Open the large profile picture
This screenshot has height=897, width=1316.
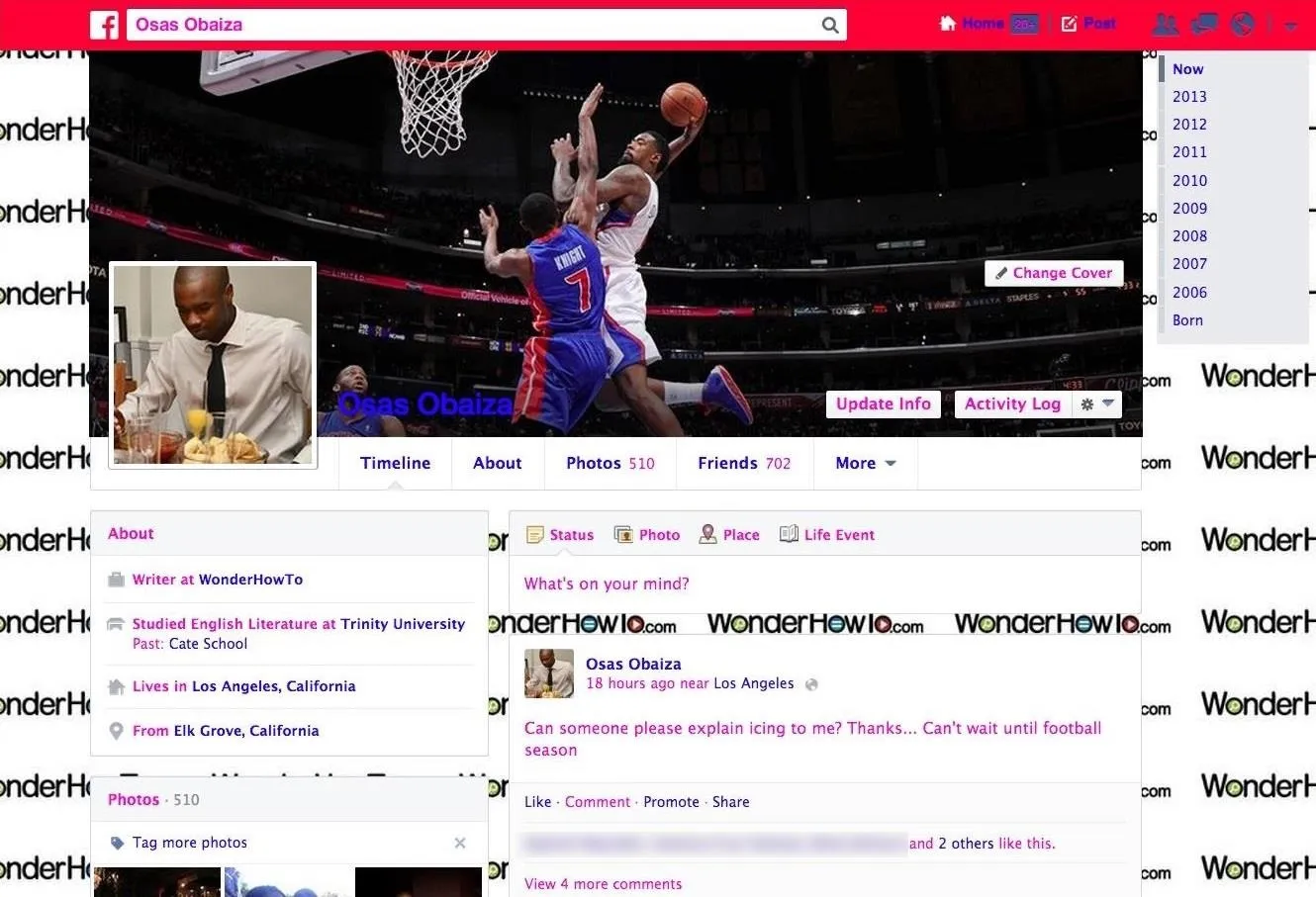(x=213, y=365)
